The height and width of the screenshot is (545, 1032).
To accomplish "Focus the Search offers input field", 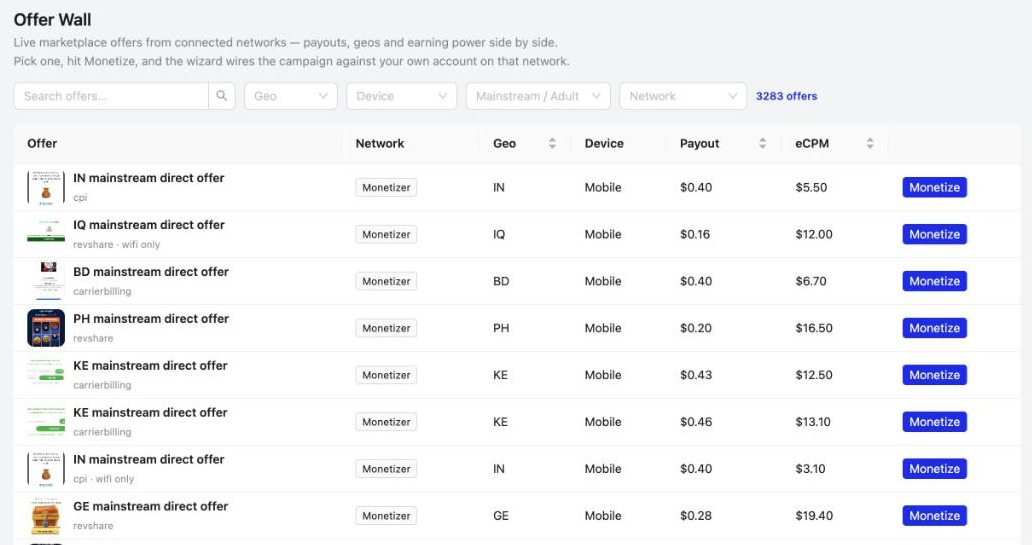I will pos(111,96).
